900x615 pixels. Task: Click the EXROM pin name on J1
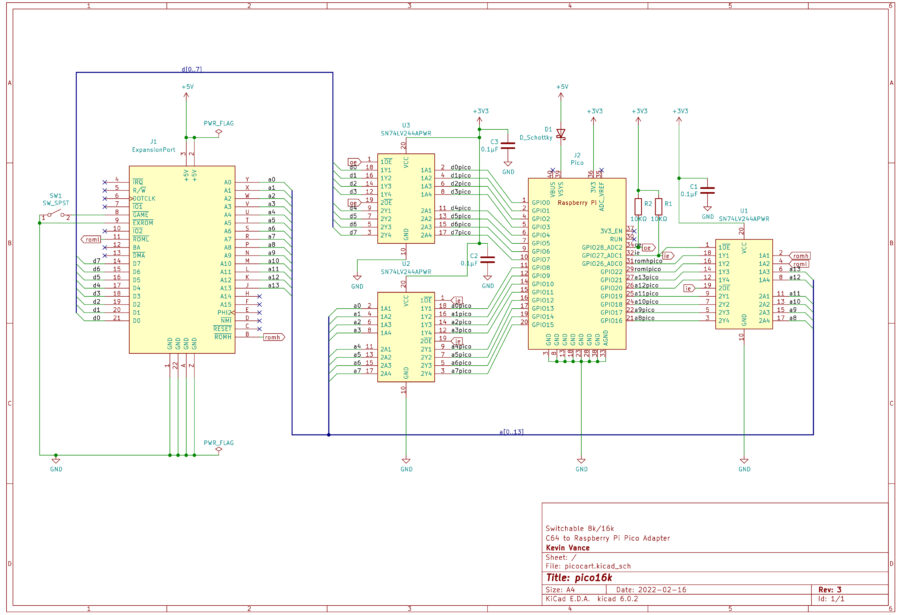click(x=143, y=223)
